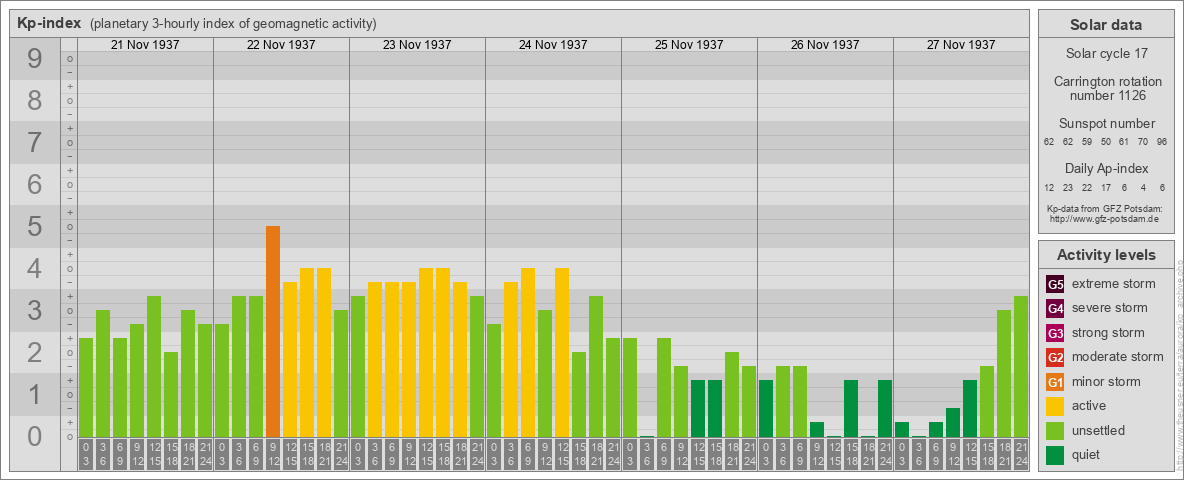This screenshot has width=1184, height=480.
Task: Click the Solar data panel header
Action: pyautogui.click(x=1105, y=25)
